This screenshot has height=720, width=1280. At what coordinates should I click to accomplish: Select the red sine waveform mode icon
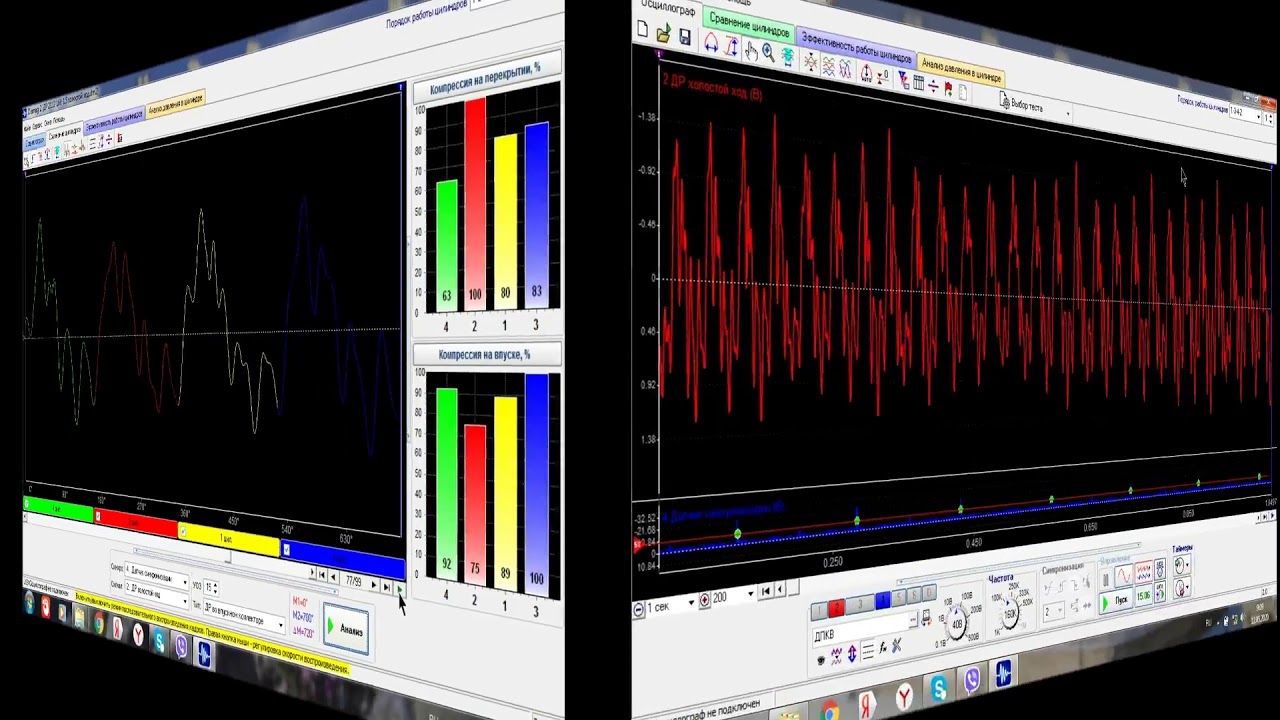1124,575
